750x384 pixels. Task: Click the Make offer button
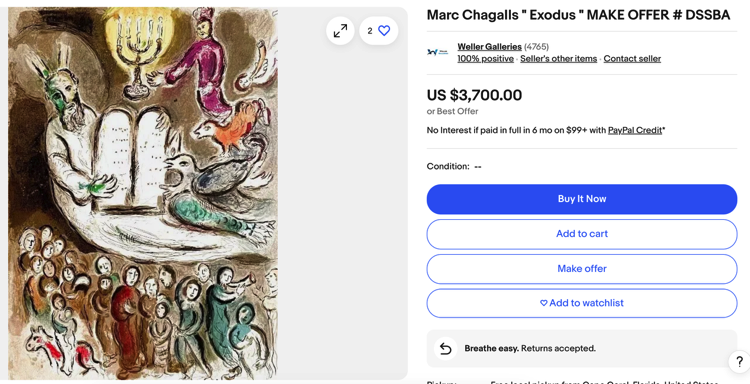coord(582,269)
